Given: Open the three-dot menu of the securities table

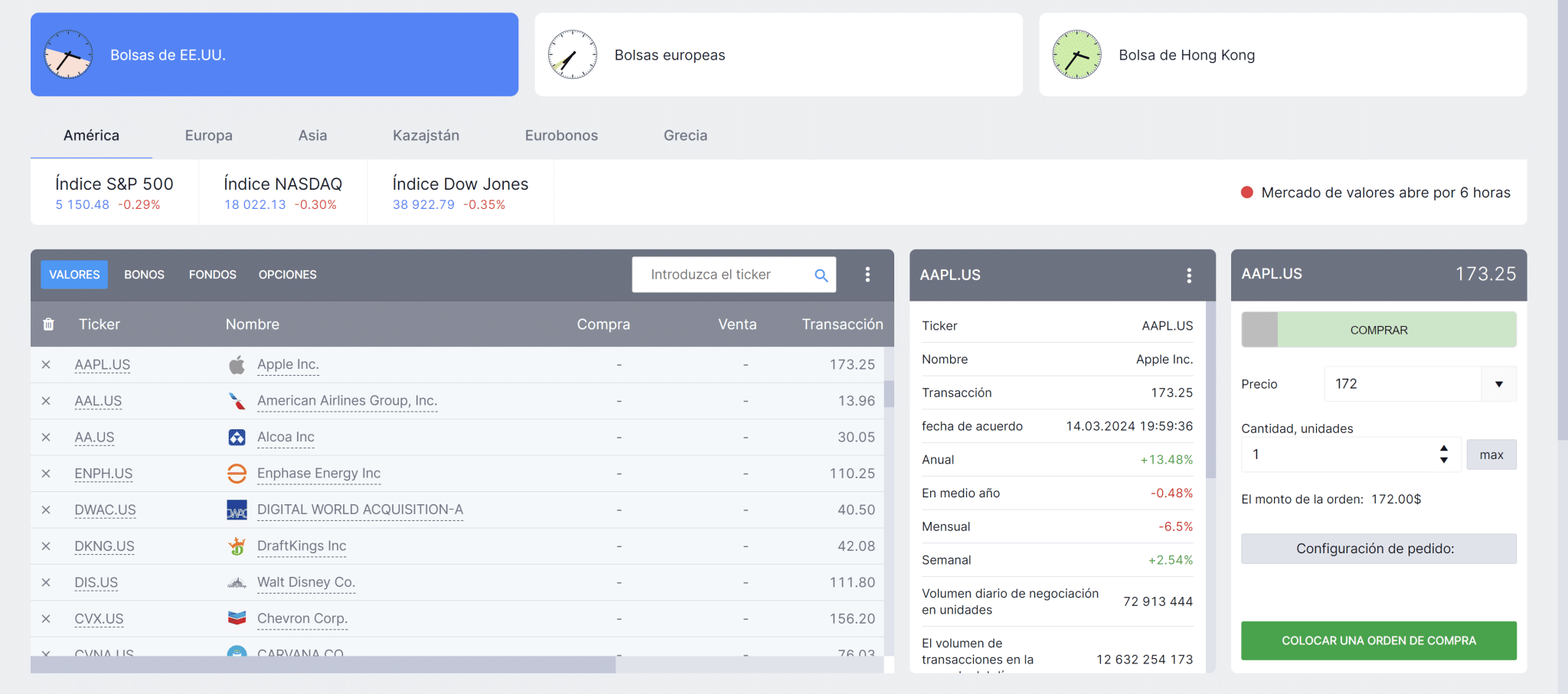Looking at the screenshot, I should [x=867, y=275].
